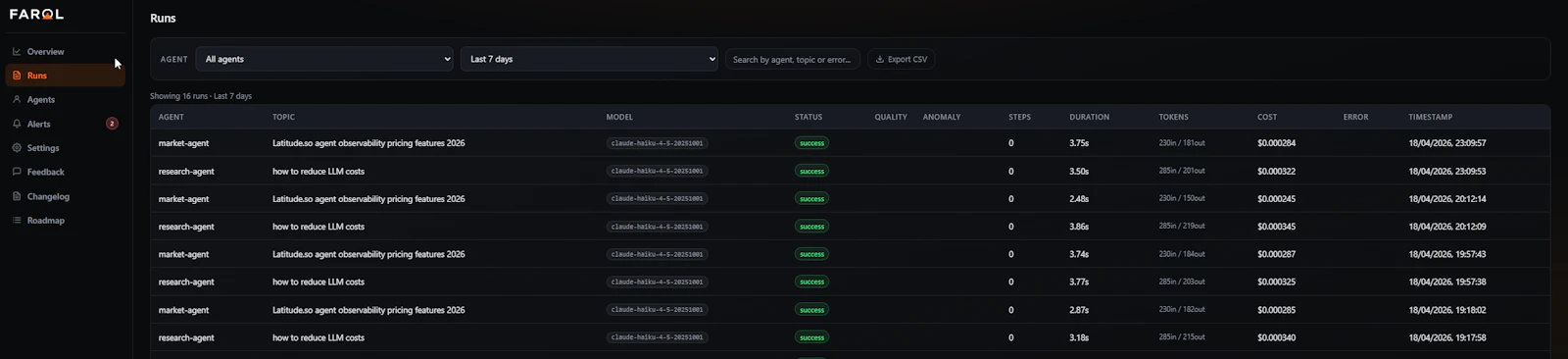Click the cost $0.000340
1568x359 pixels.
click(x=1276, y=337)
